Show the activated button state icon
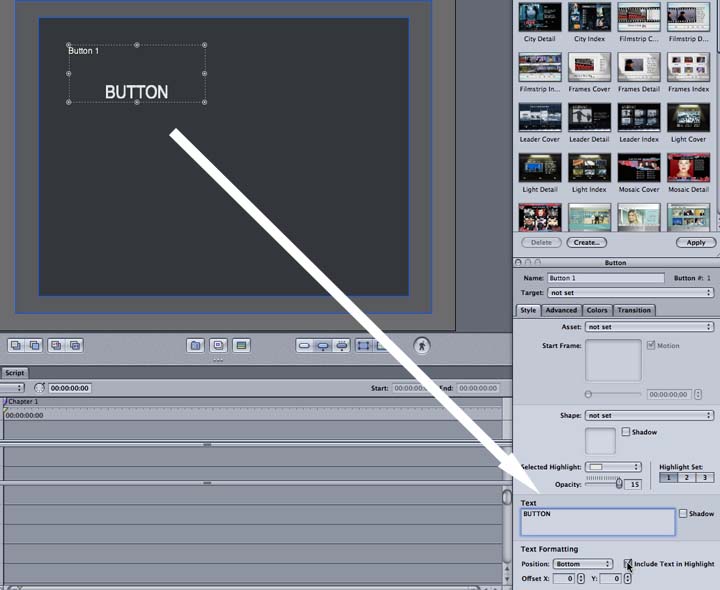 tap(342, 345)
